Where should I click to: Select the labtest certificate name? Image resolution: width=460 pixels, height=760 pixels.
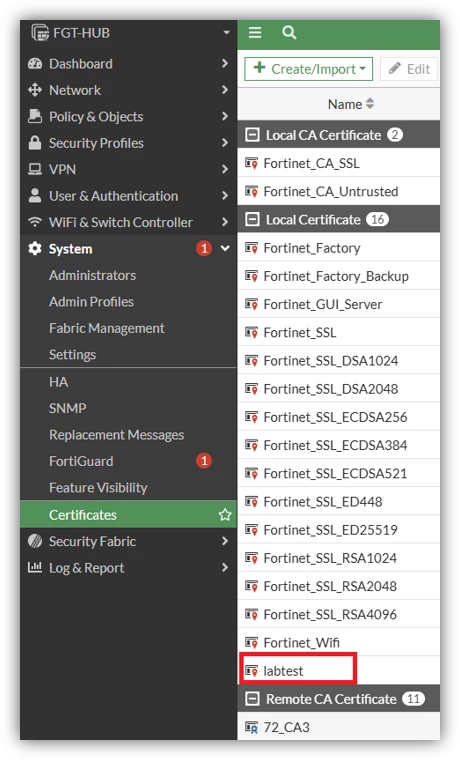tap(283, 671)
